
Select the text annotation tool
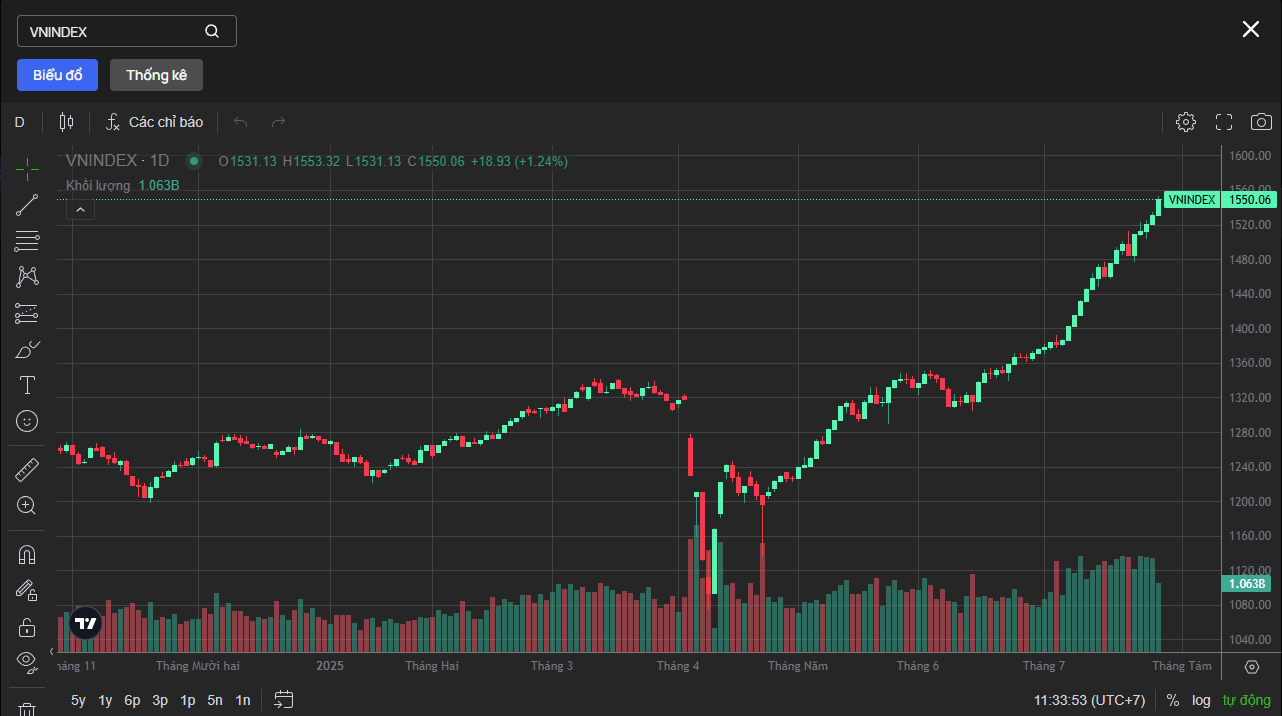28,385
